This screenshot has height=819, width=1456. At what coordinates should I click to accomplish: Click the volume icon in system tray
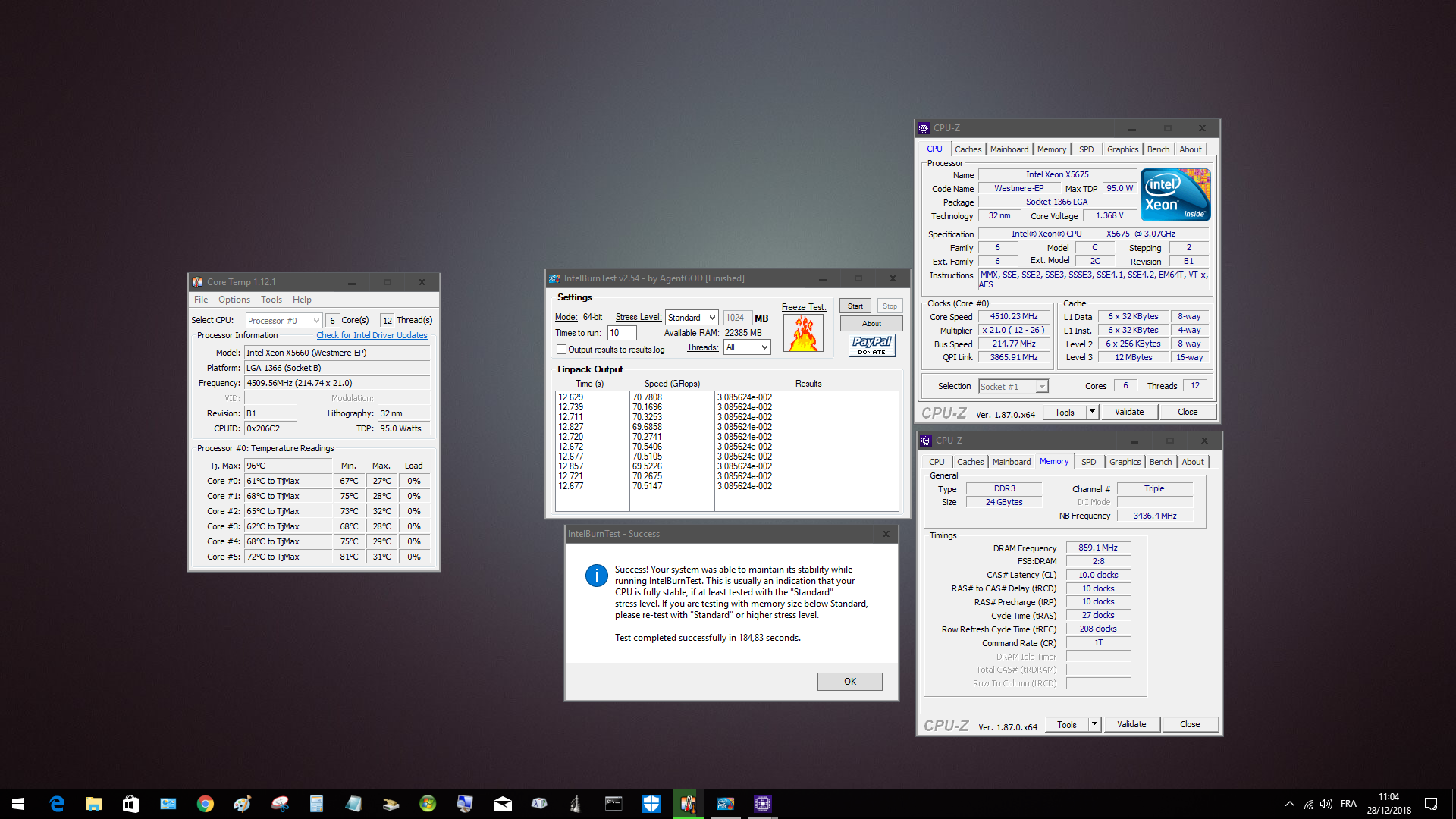coord(1326,804)
